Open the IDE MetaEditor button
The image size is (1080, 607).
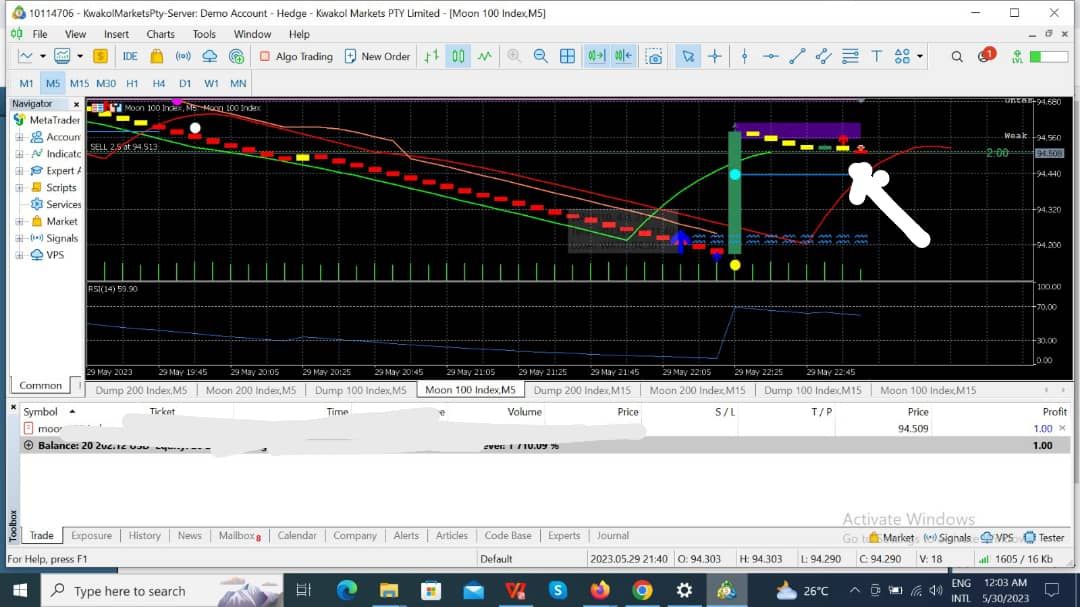[x=129, y=56]
